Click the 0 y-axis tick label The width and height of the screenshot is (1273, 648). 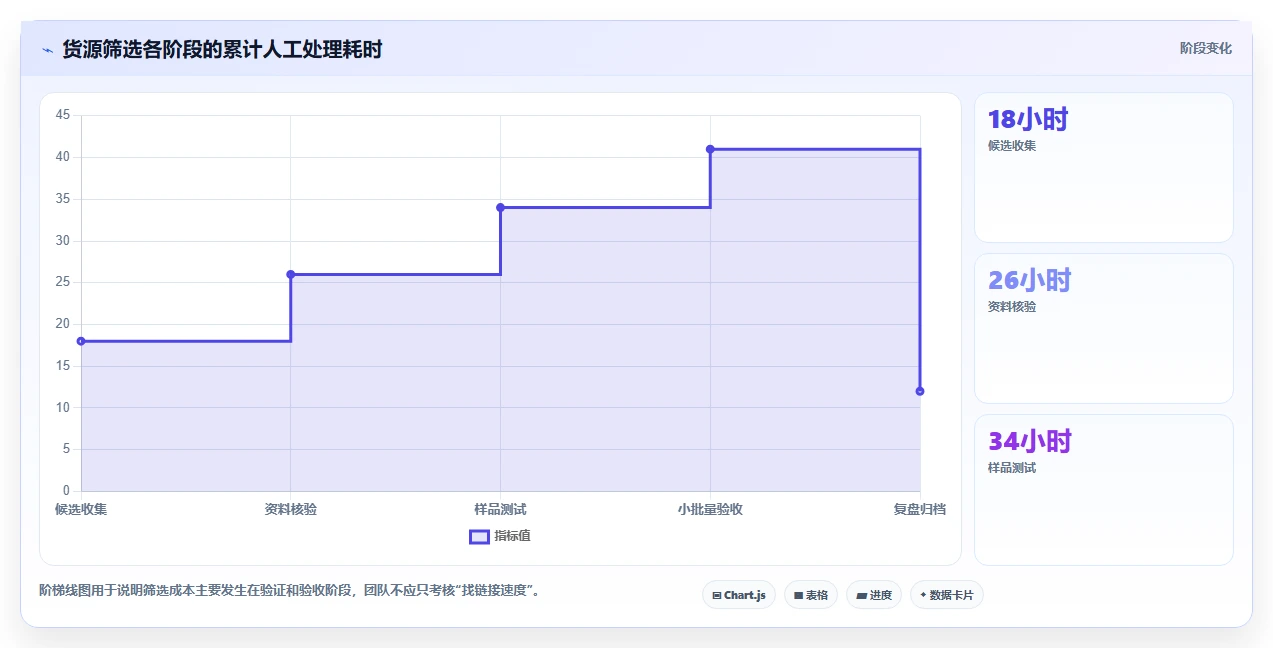coord(67,491)
